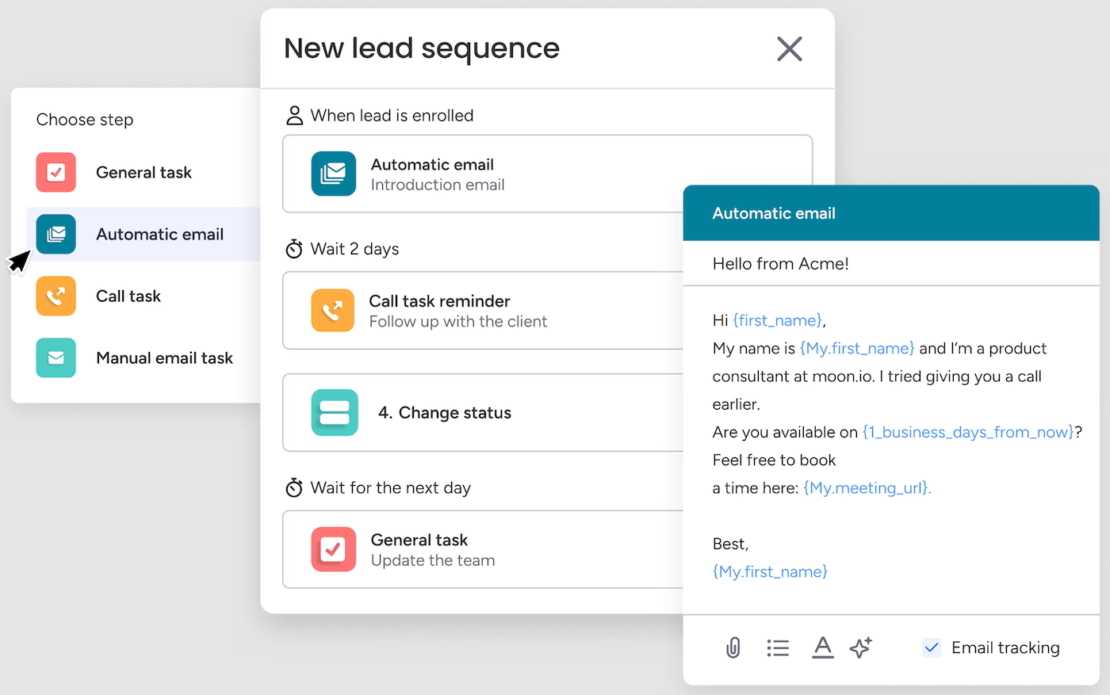The height and width of the screenshot is (695, 1110).
Task: Disable Email tracking
Action: coord(931,647)
